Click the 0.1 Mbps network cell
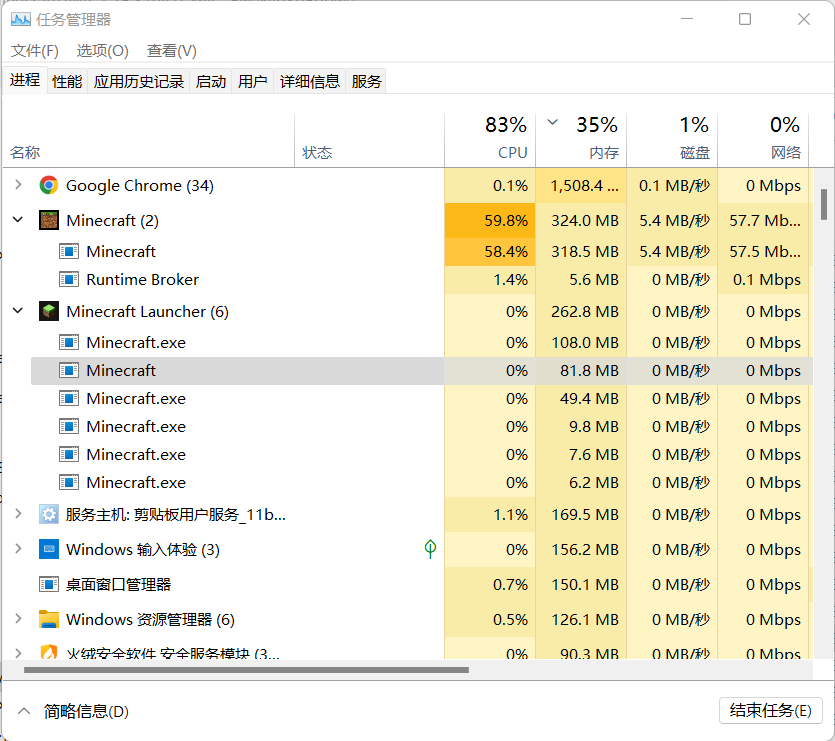 (763, 279)
